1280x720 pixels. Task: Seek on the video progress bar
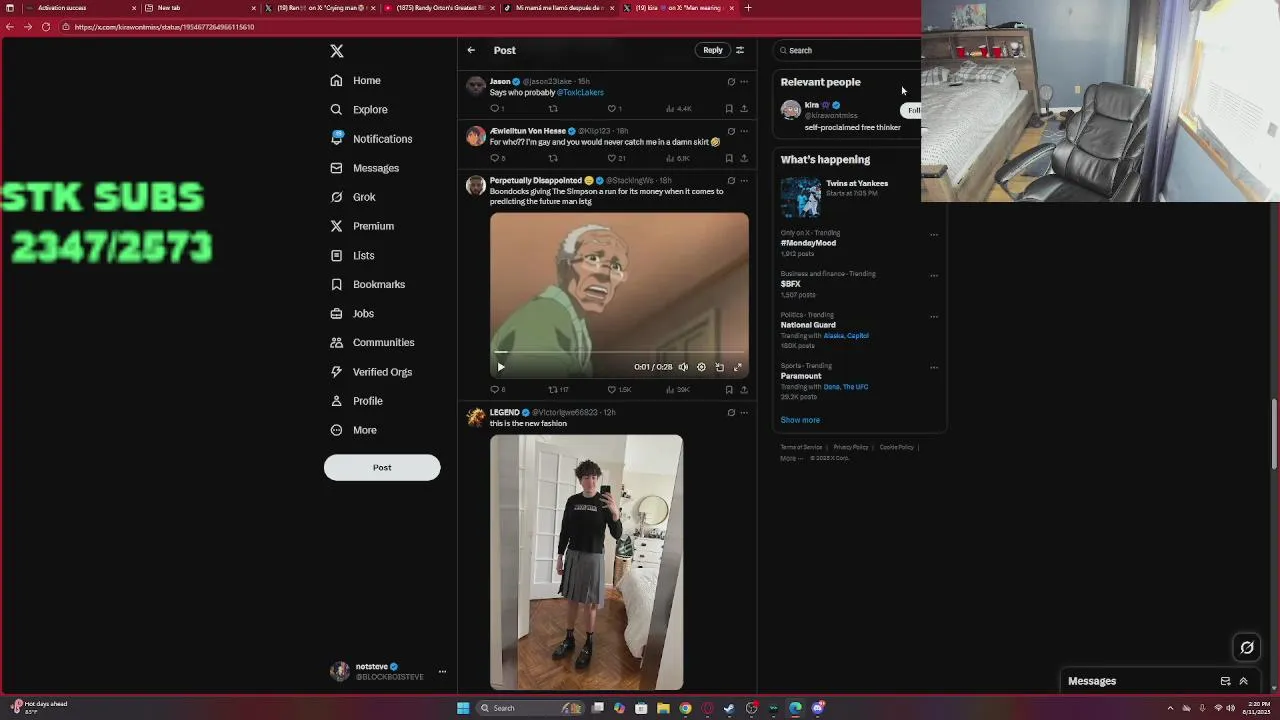coord(619,354)
